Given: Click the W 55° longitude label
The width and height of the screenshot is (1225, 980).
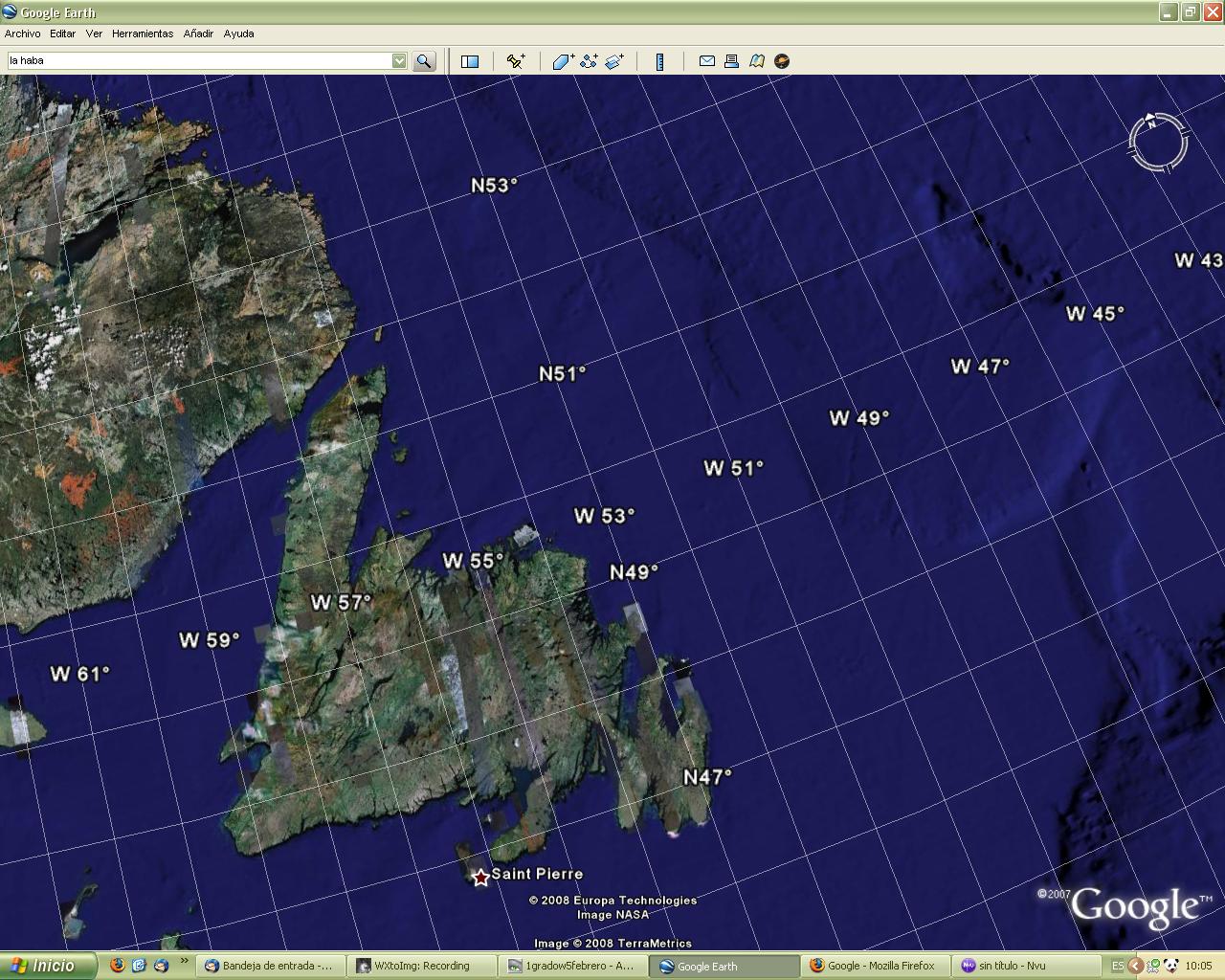Looking at the screenshot, I should 473,561.
